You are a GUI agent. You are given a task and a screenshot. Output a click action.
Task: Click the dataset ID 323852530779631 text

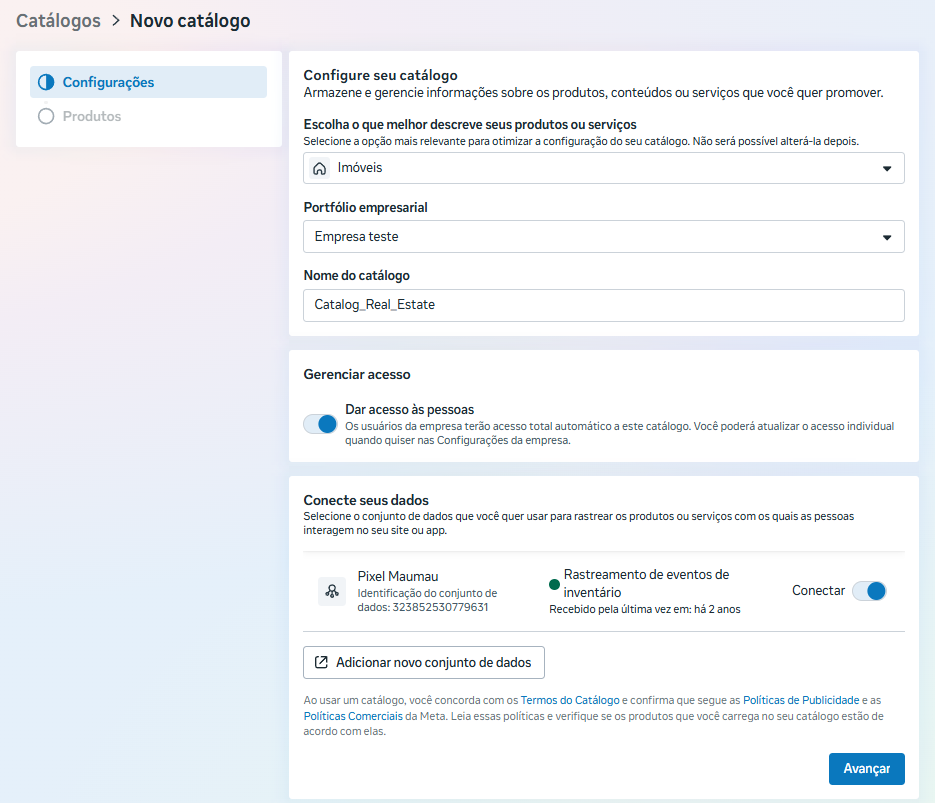440,607
